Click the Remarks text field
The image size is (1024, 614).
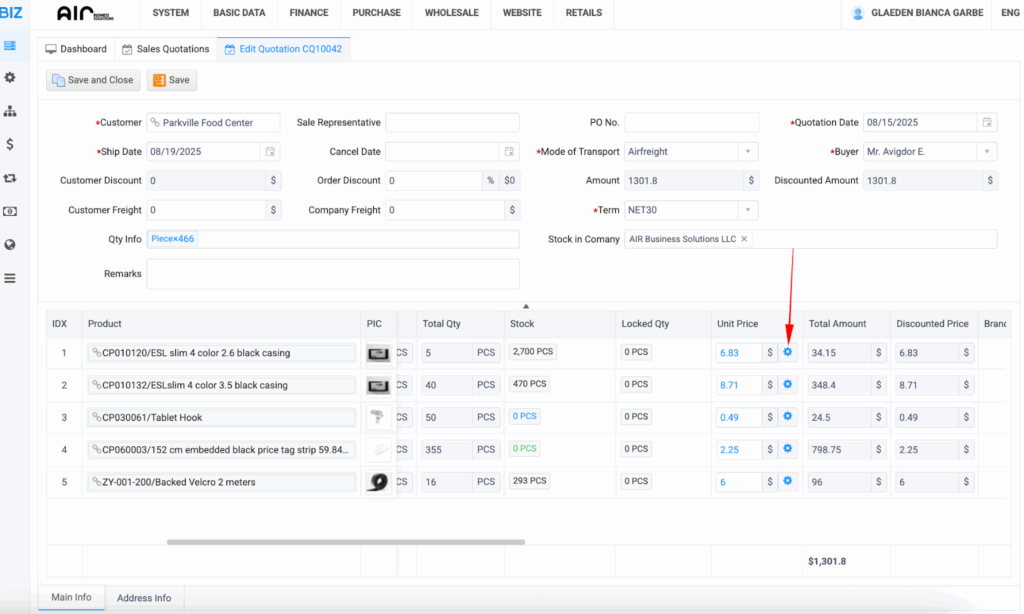(x=332, y=274)
